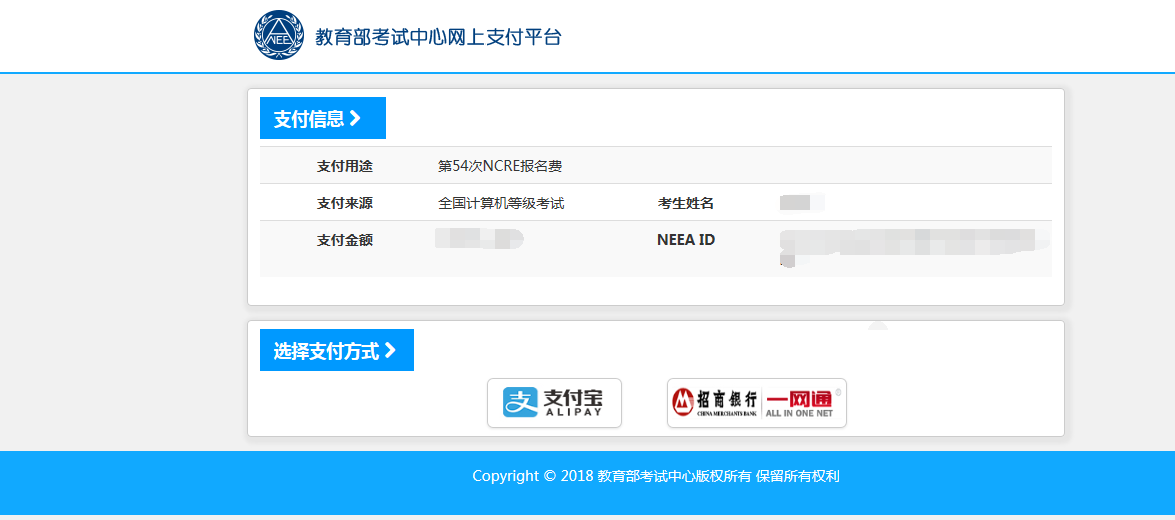
Task: Click the 全国计算机等级考试 value text
Action: 501,203
